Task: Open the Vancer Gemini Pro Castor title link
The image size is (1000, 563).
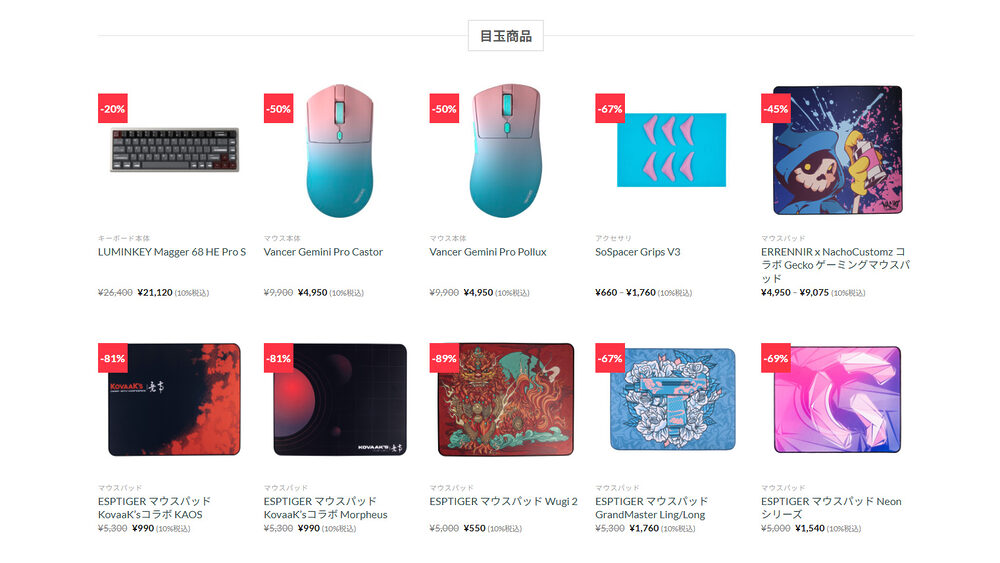Action: (323, 252)
